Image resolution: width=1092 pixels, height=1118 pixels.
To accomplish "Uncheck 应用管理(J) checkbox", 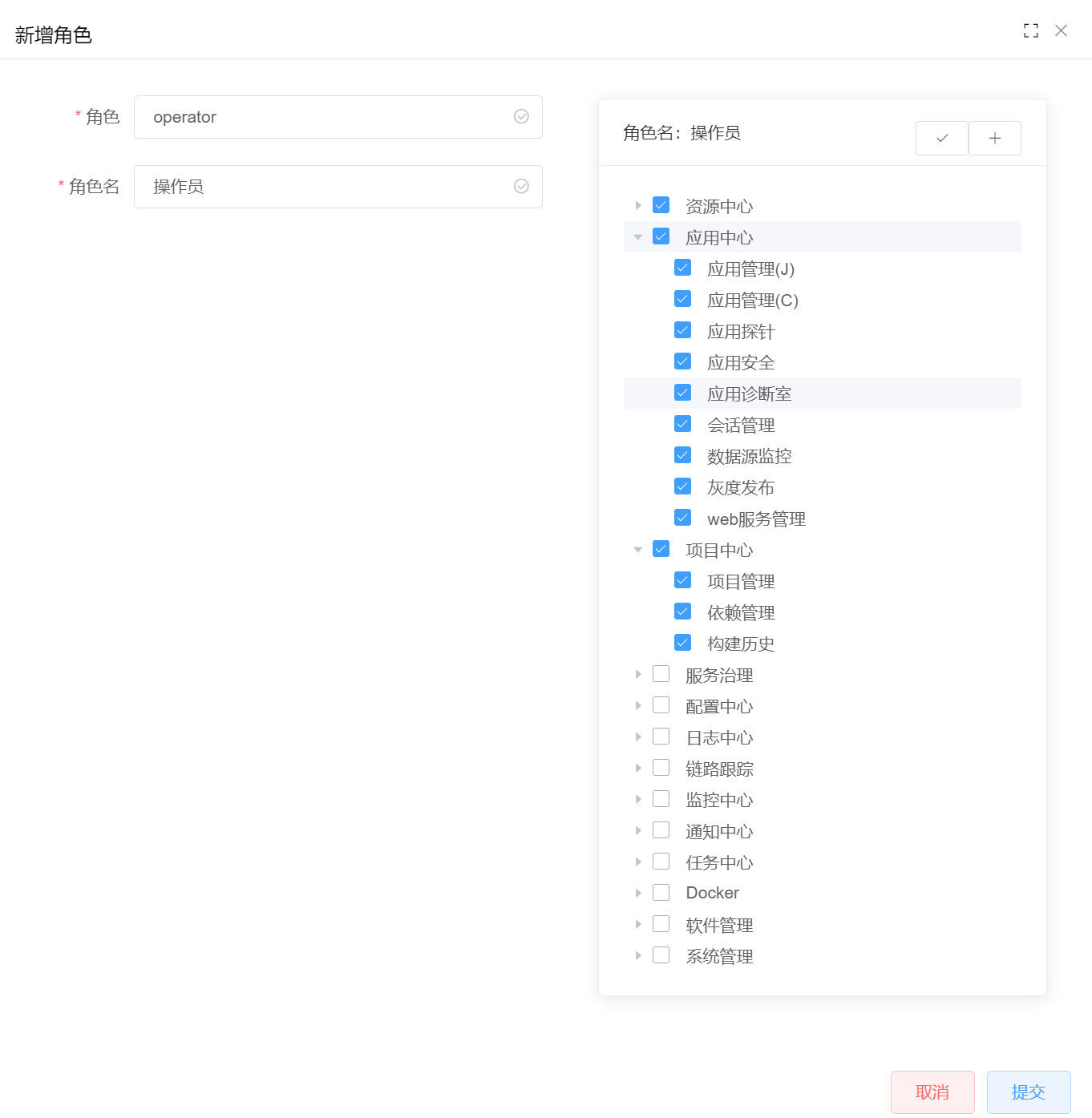I will tap(682, 268).
